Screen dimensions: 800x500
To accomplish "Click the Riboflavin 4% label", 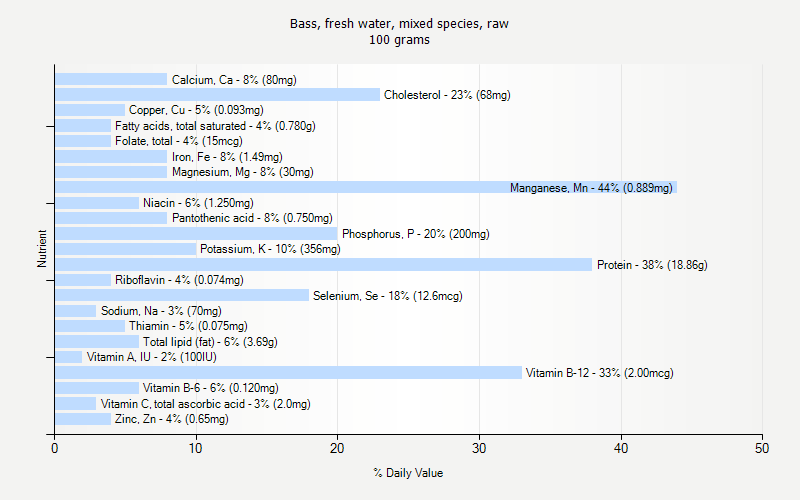I will [179, 280].
